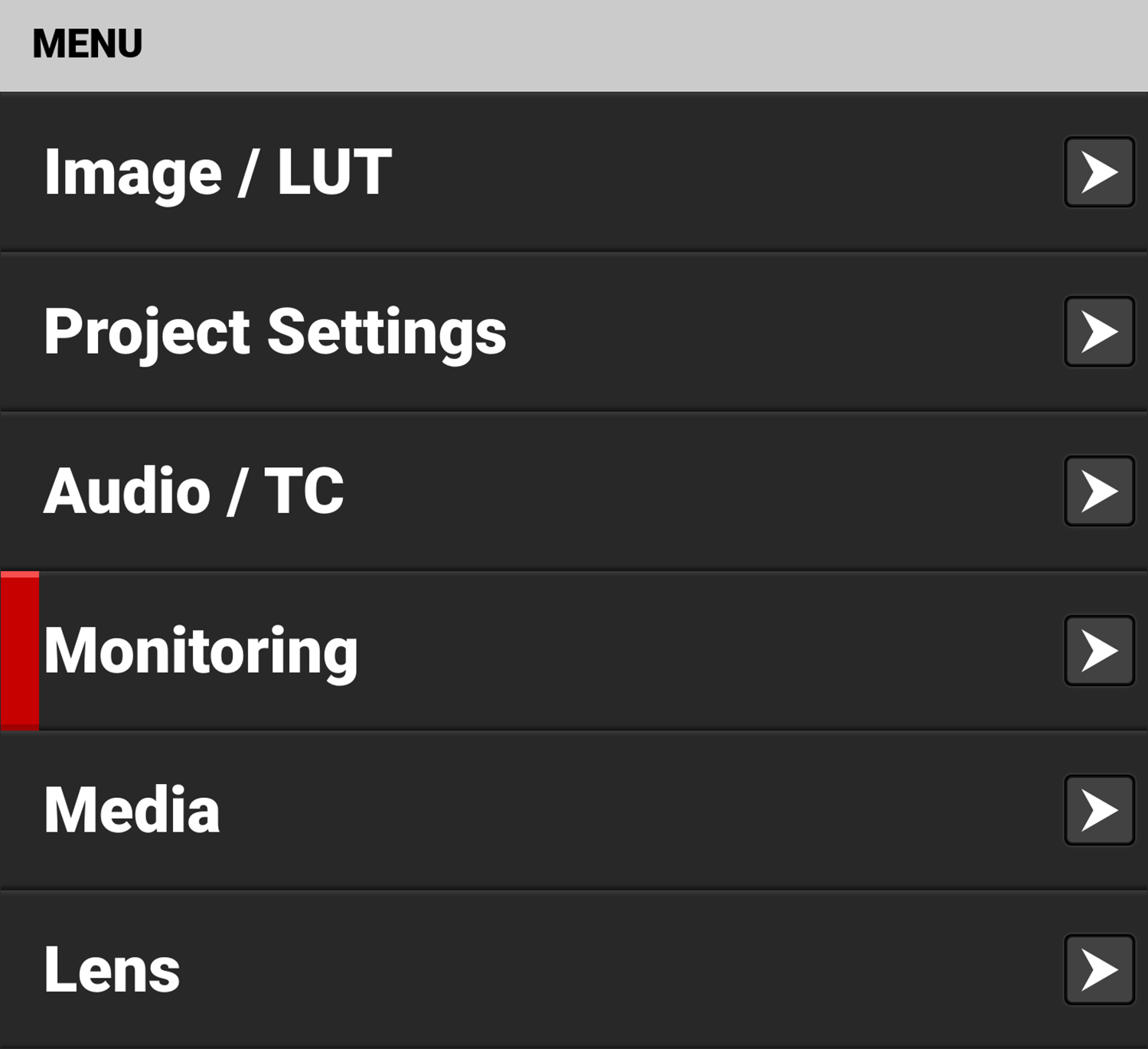Viewport: 1148px width, 1049px height.
Task: Click blank middle area of Audio / TC row
Action: (x=689, y=491)
